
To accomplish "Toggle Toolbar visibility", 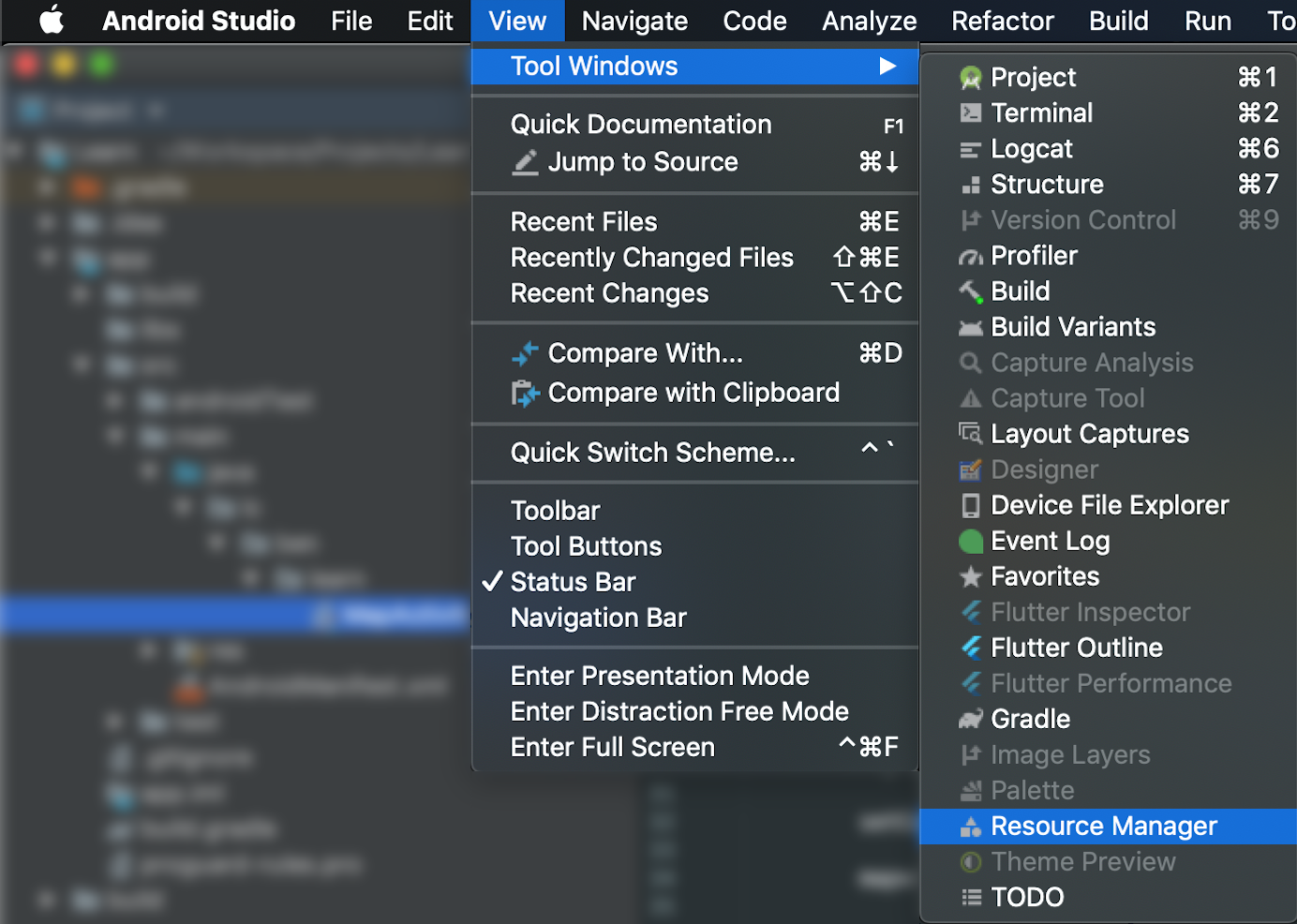I will pyautogui.click(x=694, y=511).
